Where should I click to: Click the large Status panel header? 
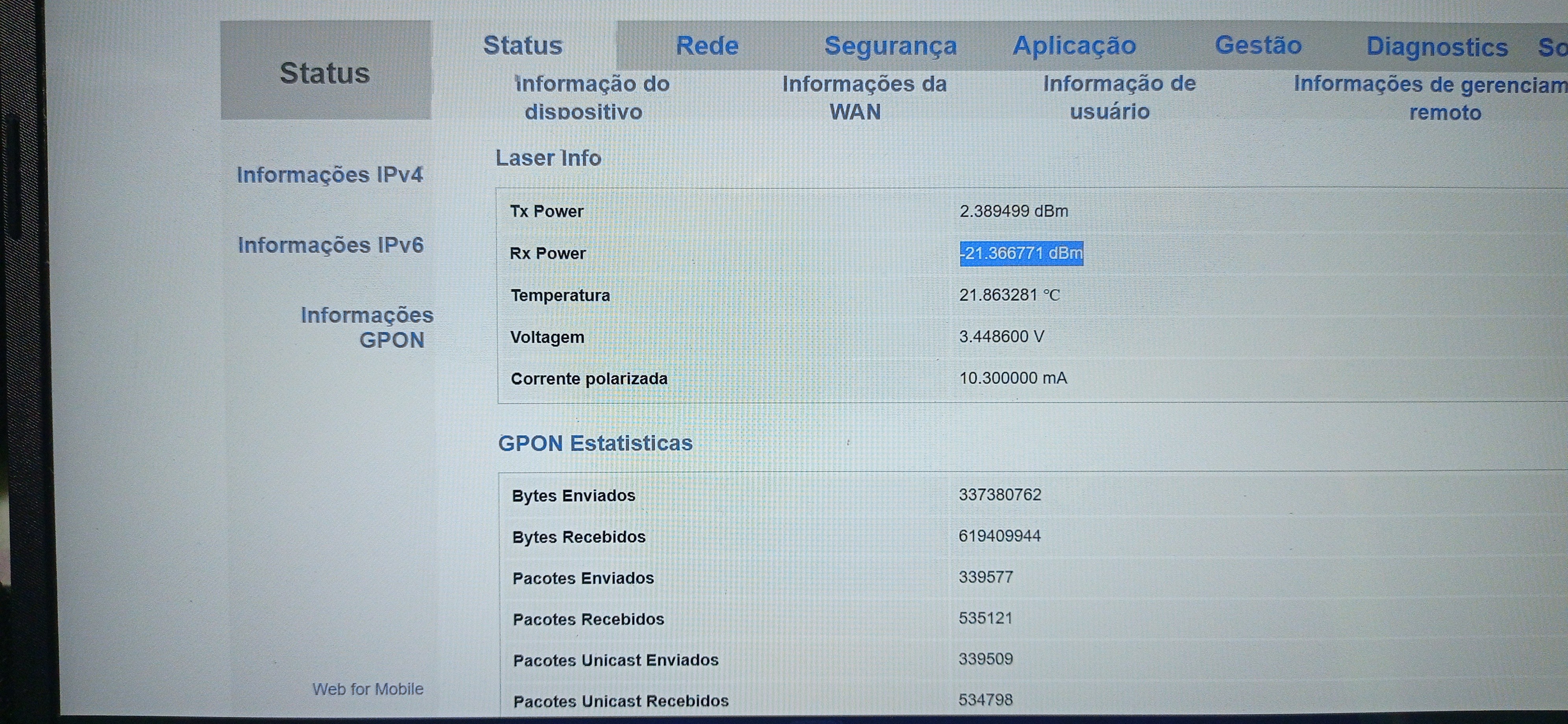pos(325,73)
